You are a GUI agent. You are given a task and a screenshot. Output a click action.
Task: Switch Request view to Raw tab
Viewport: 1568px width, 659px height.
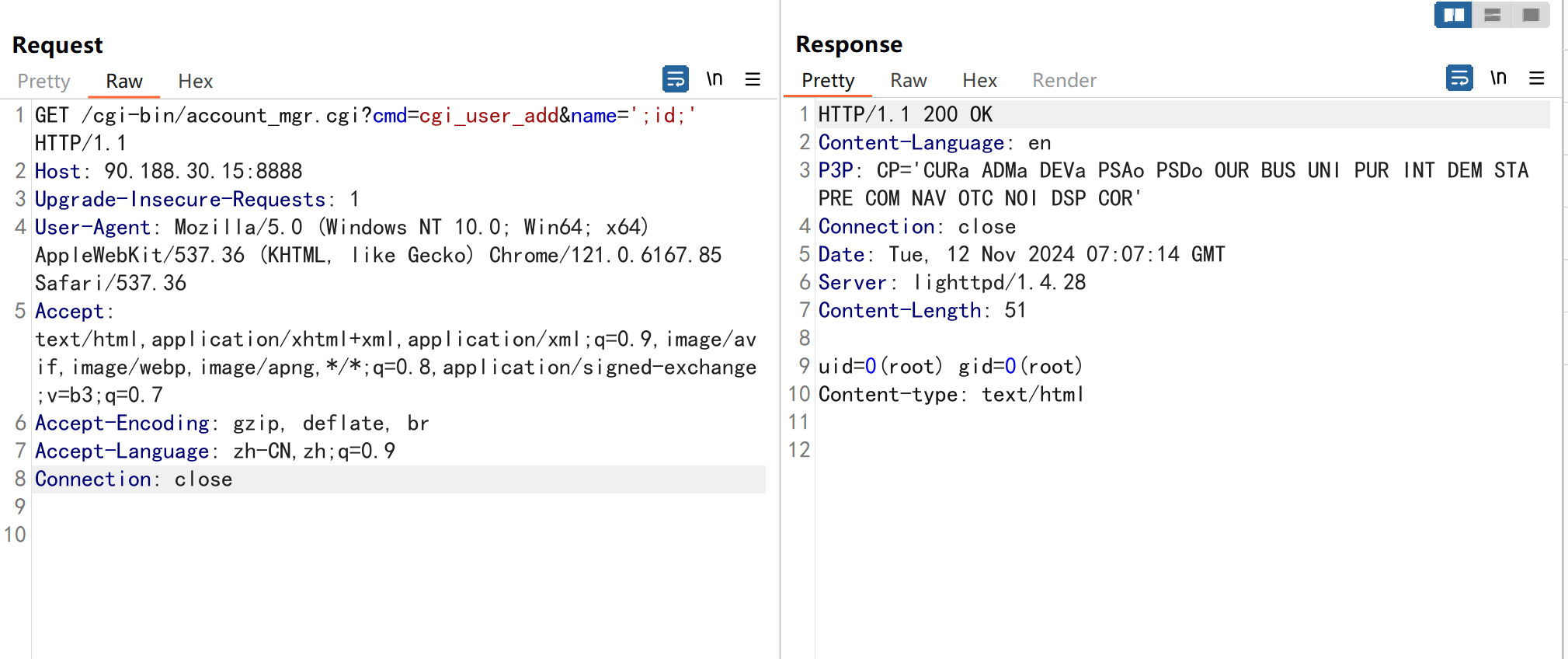(x=124, y=82)
